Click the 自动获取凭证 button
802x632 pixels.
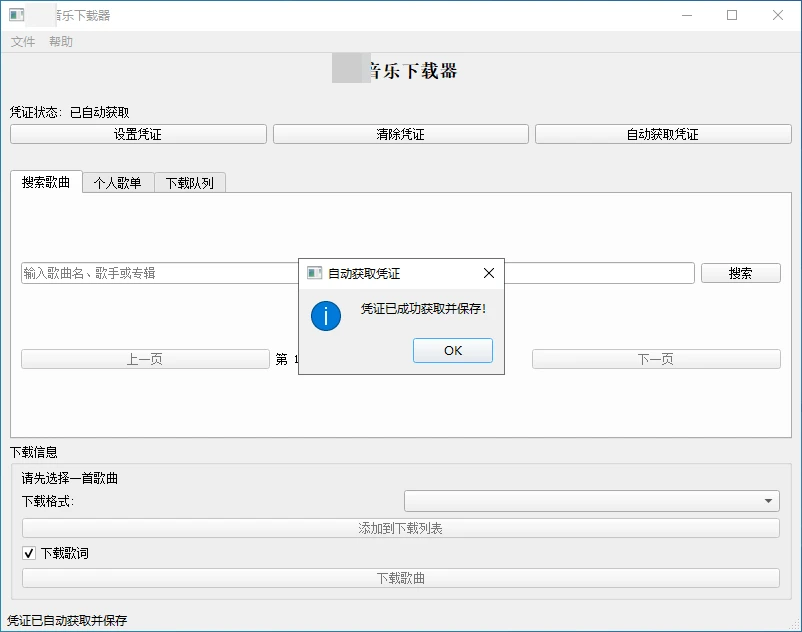click(662, 134)
